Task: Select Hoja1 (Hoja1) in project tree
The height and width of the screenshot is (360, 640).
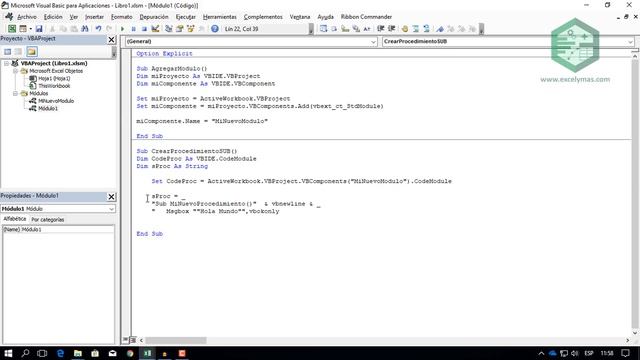Action: (54, 78)
